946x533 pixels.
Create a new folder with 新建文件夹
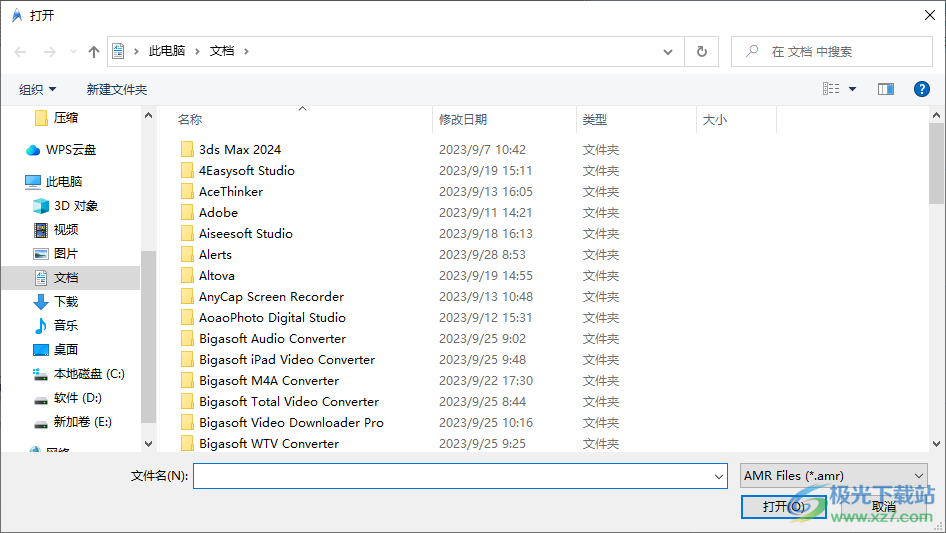(116, 89)
